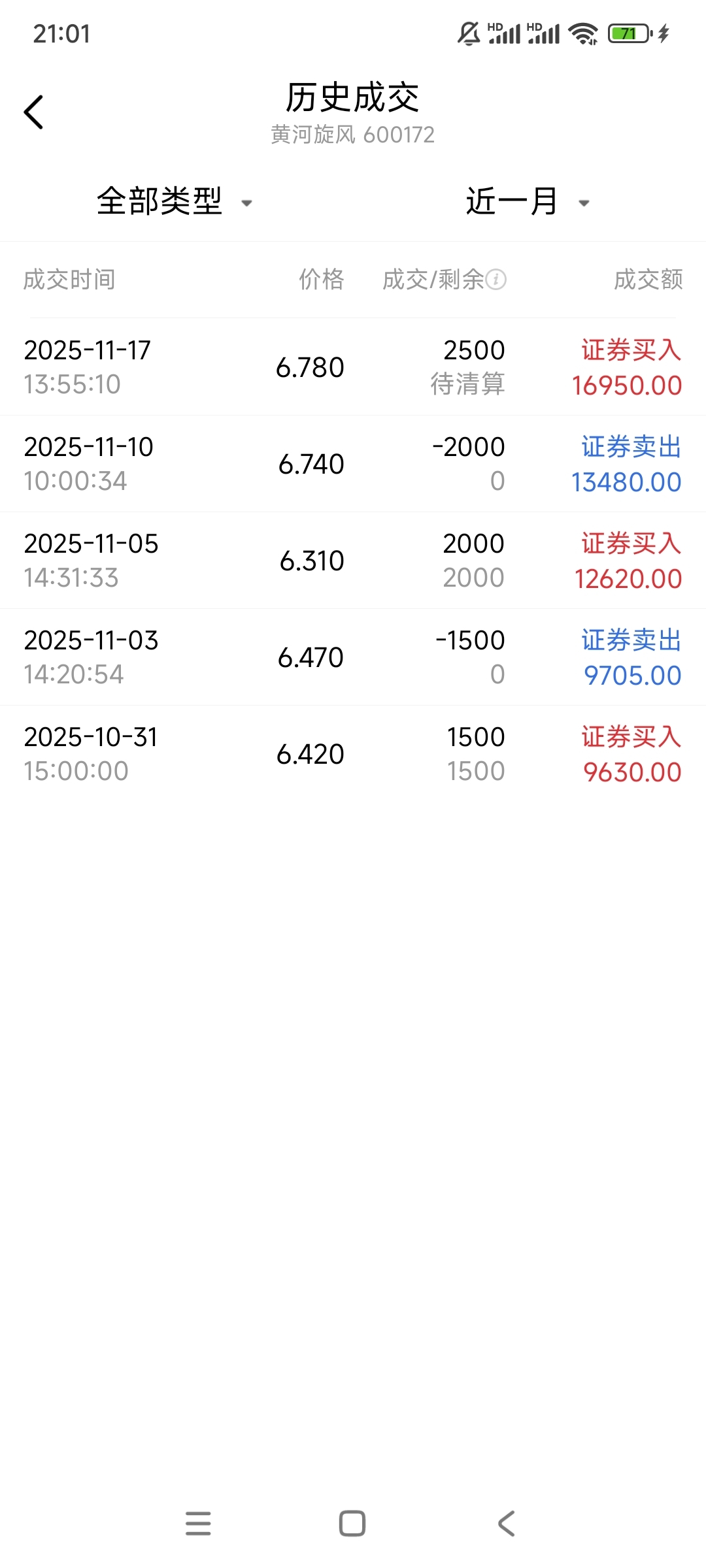Tap the arrow next to 近一月
The width and height of the screenshot is (706, 1568).
(584, 203)
